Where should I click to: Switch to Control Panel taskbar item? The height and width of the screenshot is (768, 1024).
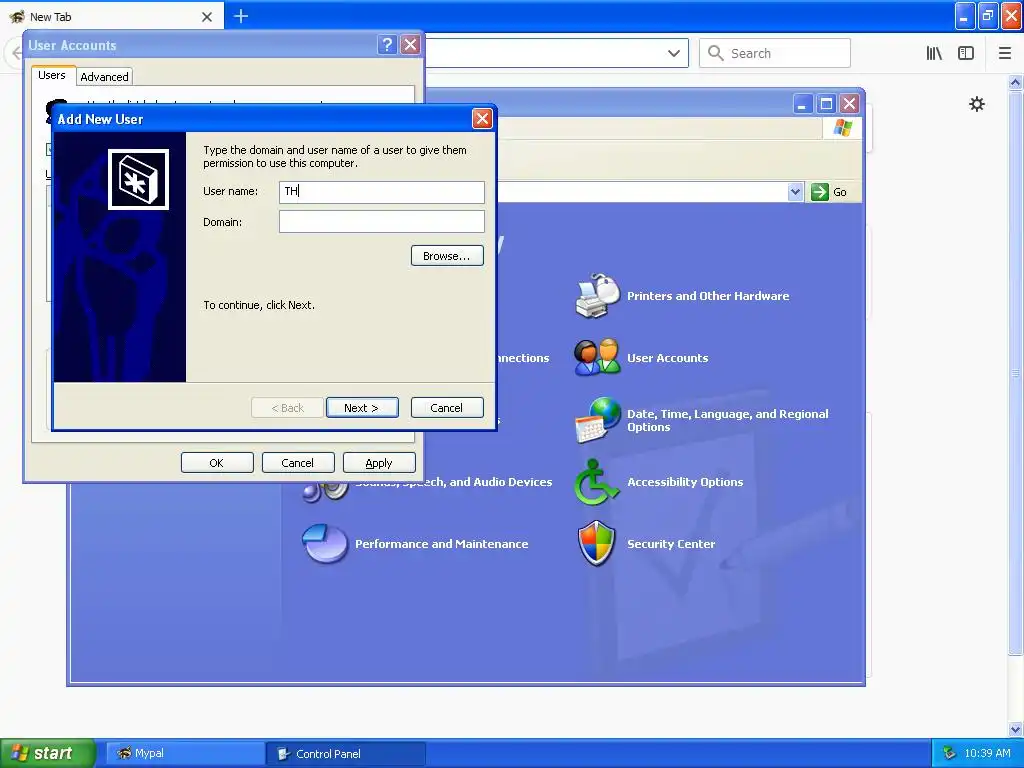click(346, 754)
